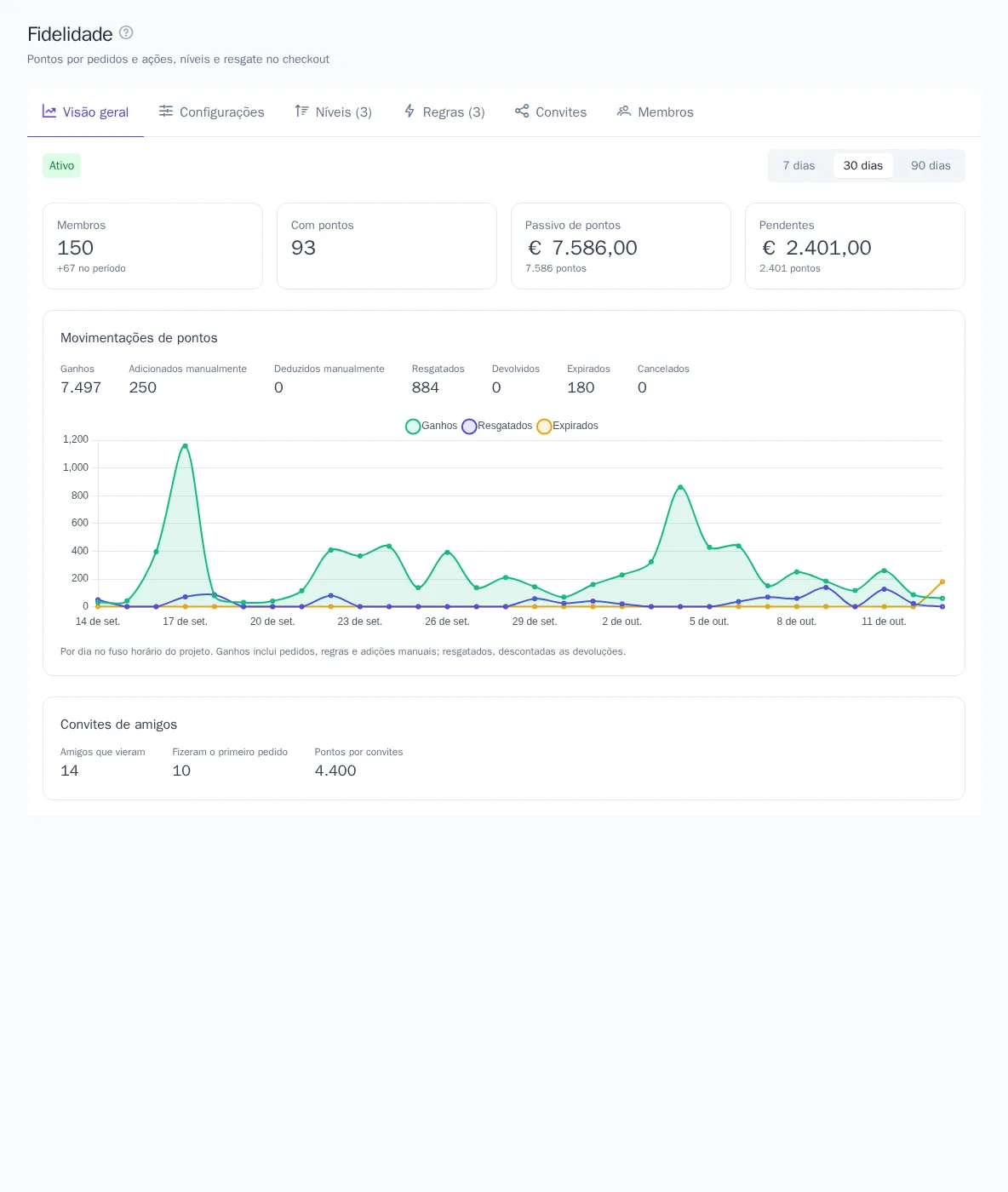Click the people icon beside Membros tab

[x=624, y=111]
